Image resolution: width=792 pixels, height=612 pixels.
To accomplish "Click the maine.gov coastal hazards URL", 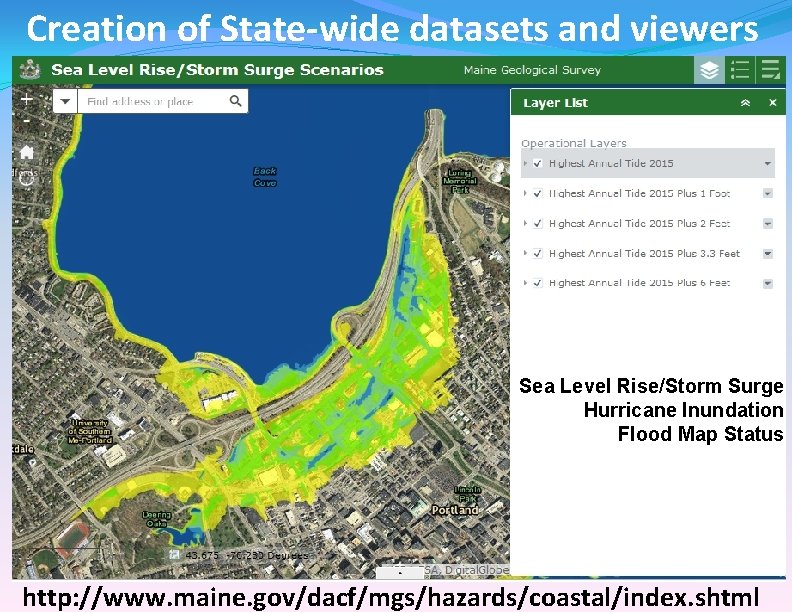I will point(390,597).
